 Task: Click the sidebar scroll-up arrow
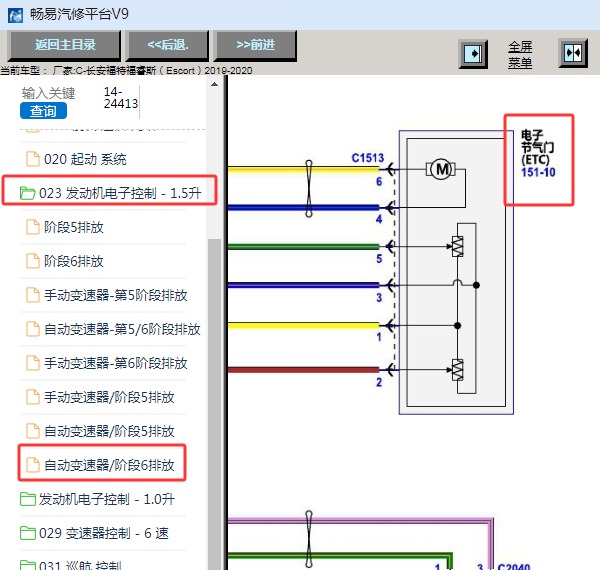pyautogui.click(x=215, y=84)
